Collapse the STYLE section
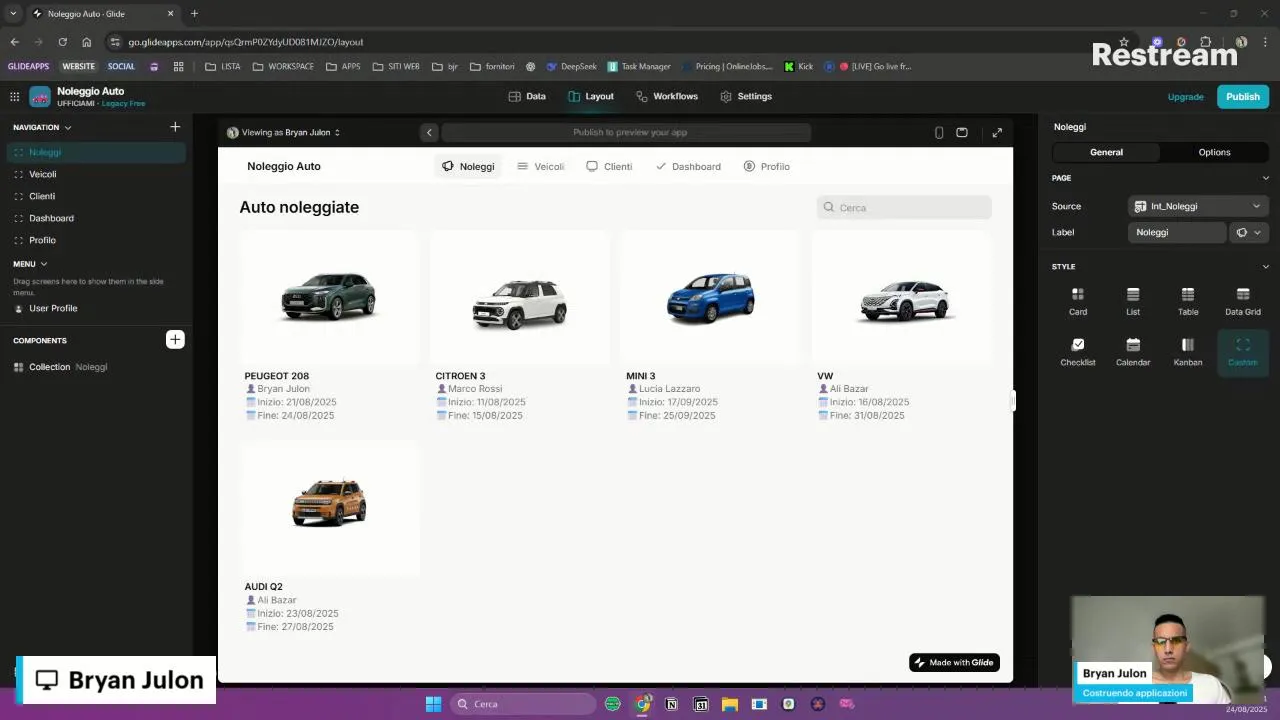1280x720 pixels. point(1265,267)
